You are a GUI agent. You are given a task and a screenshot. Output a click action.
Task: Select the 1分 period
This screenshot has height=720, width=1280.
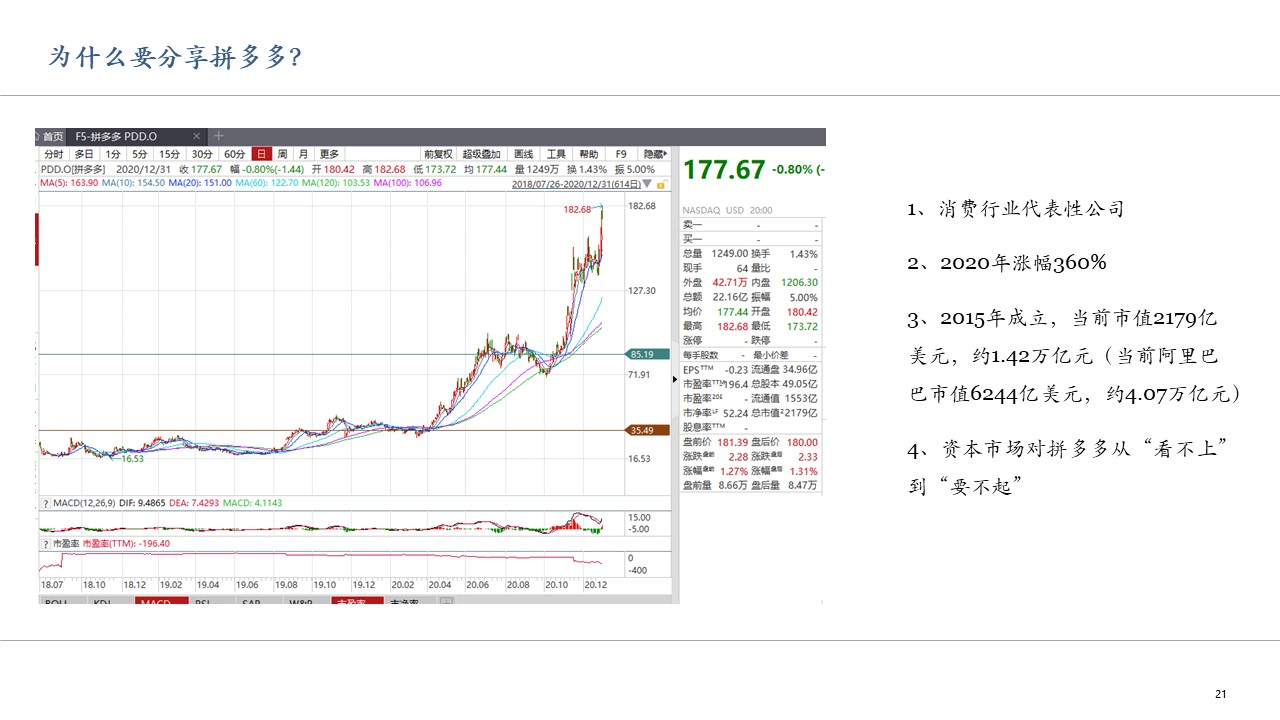pyautogui.click(x=113, y=154)
